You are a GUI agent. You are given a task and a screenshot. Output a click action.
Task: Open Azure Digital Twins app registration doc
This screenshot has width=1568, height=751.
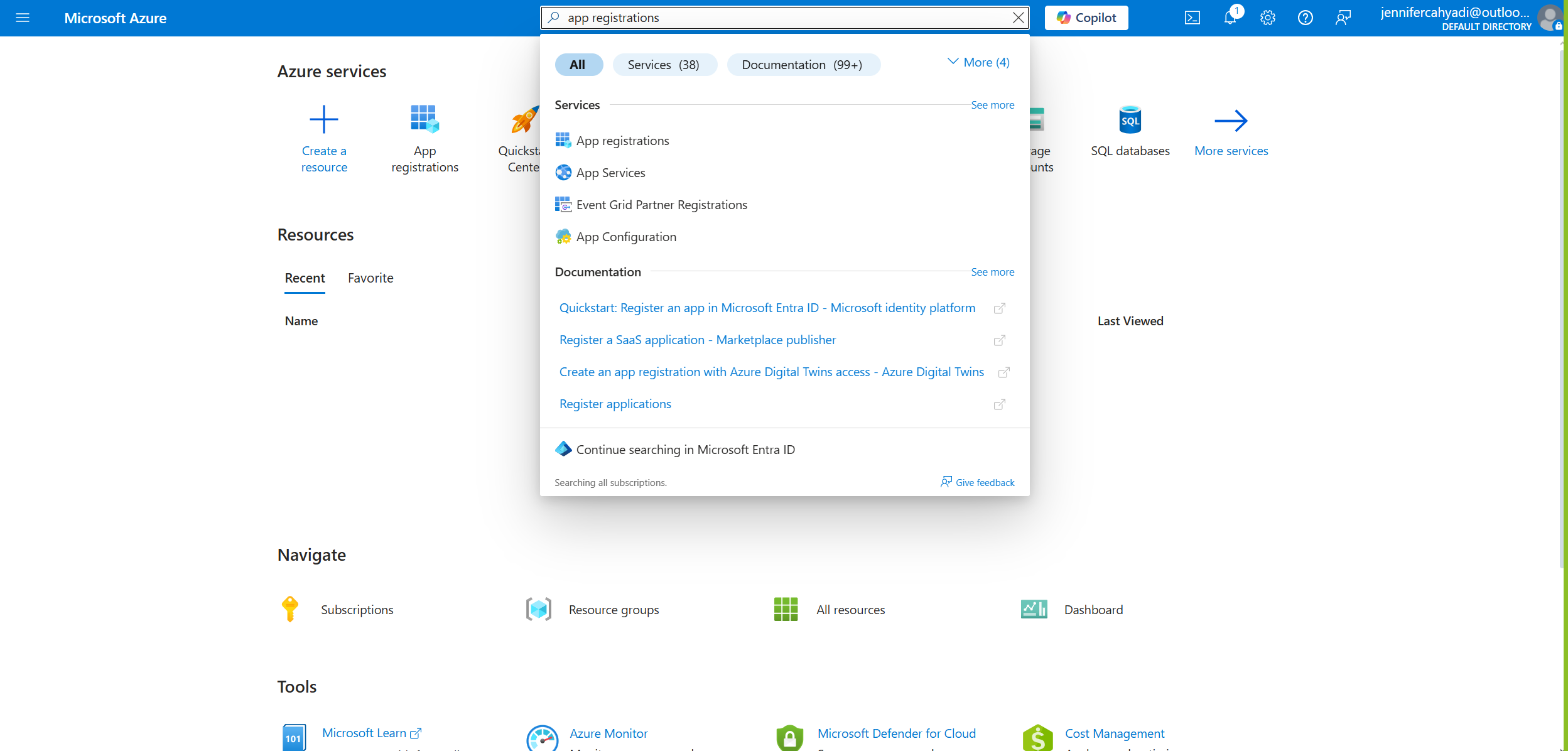tap(771, 372)
